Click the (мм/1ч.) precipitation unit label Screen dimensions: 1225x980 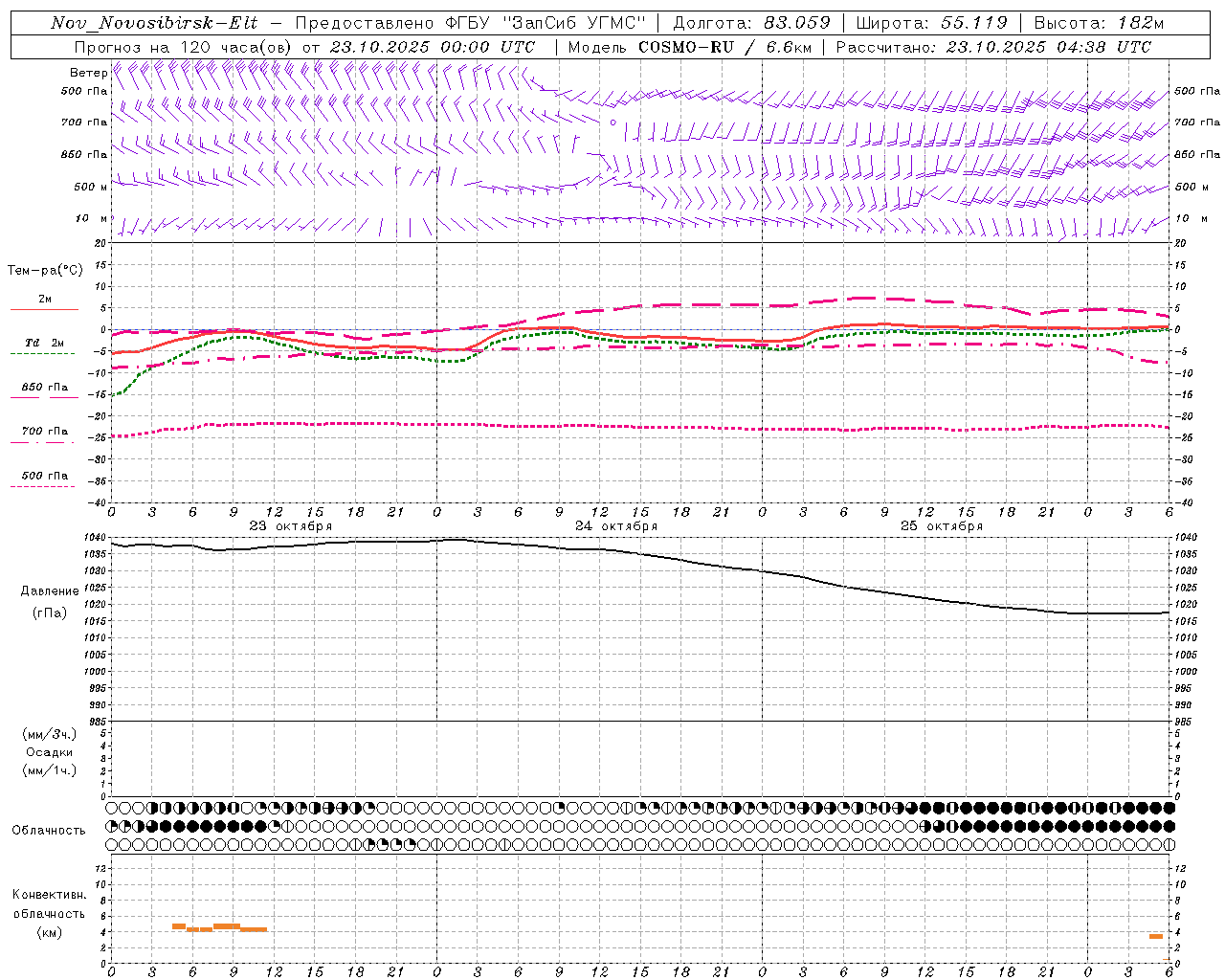point(50,770)
